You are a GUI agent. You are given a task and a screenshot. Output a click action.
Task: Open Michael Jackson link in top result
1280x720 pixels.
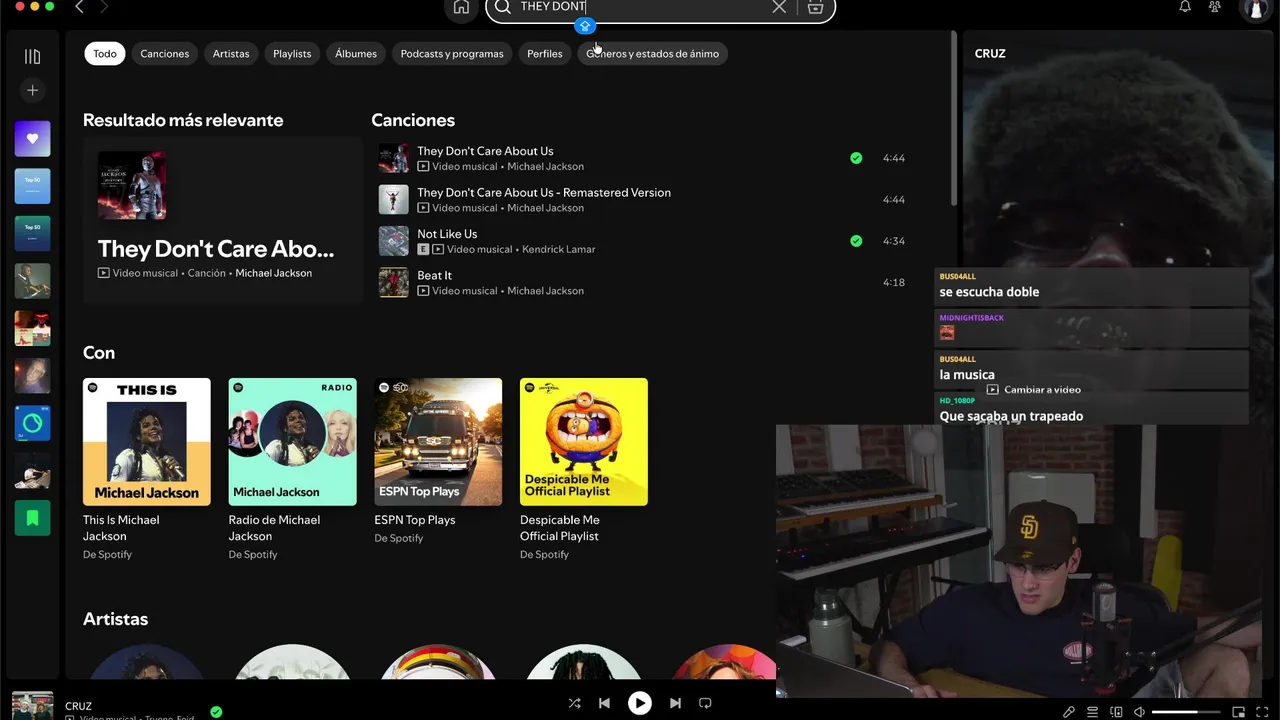coord(274,273)
